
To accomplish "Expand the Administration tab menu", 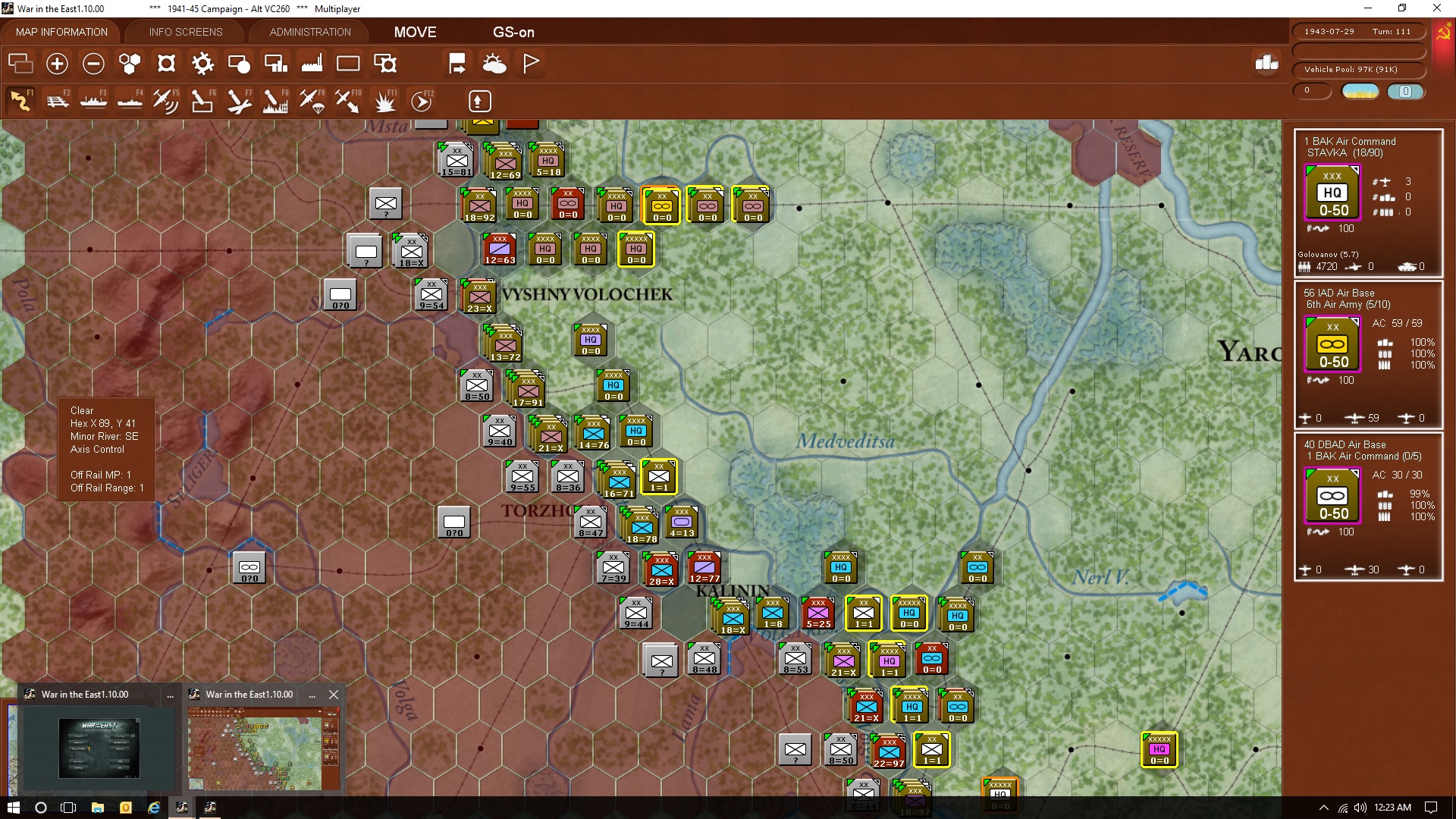I will tap(310, 32).
